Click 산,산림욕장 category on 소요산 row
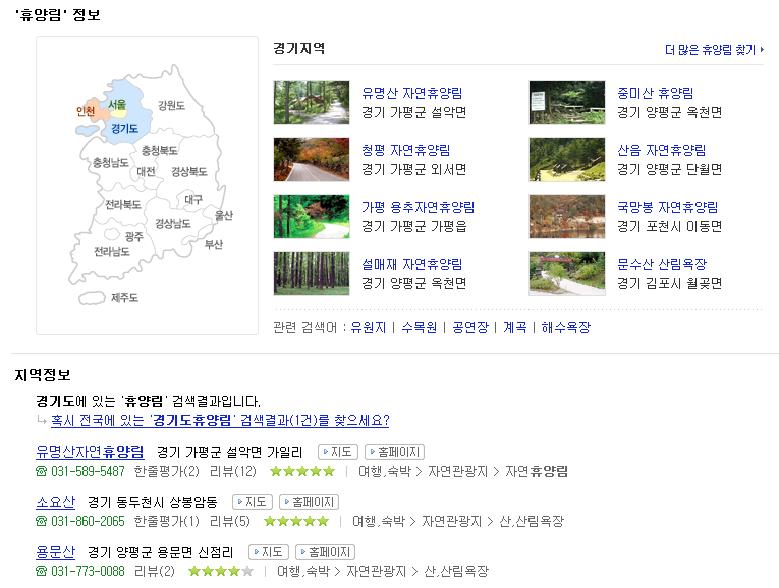 [532, 521]
